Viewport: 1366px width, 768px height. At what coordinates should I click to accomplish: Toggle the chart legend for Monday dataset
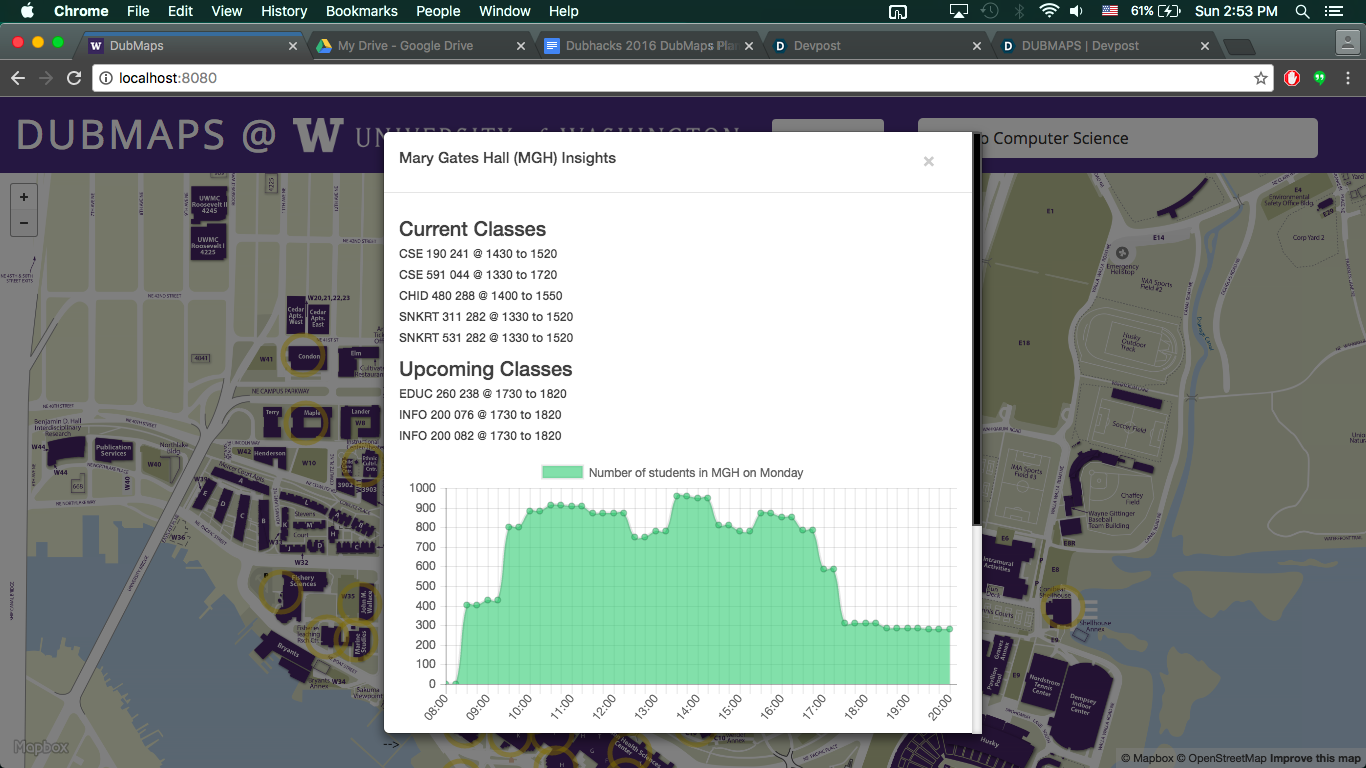[x=672, y=473]
